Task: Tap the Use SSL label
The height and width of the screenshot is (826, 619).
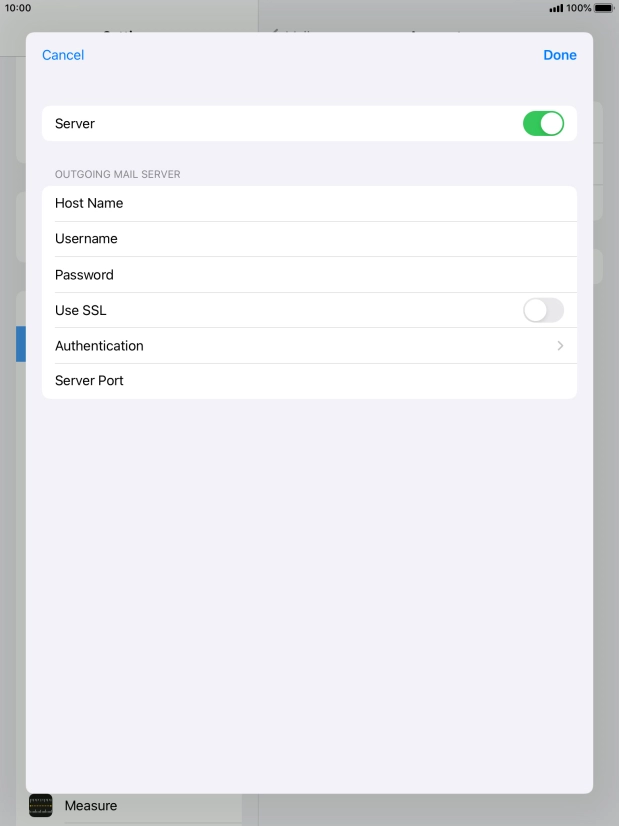Action: (81, 310)
